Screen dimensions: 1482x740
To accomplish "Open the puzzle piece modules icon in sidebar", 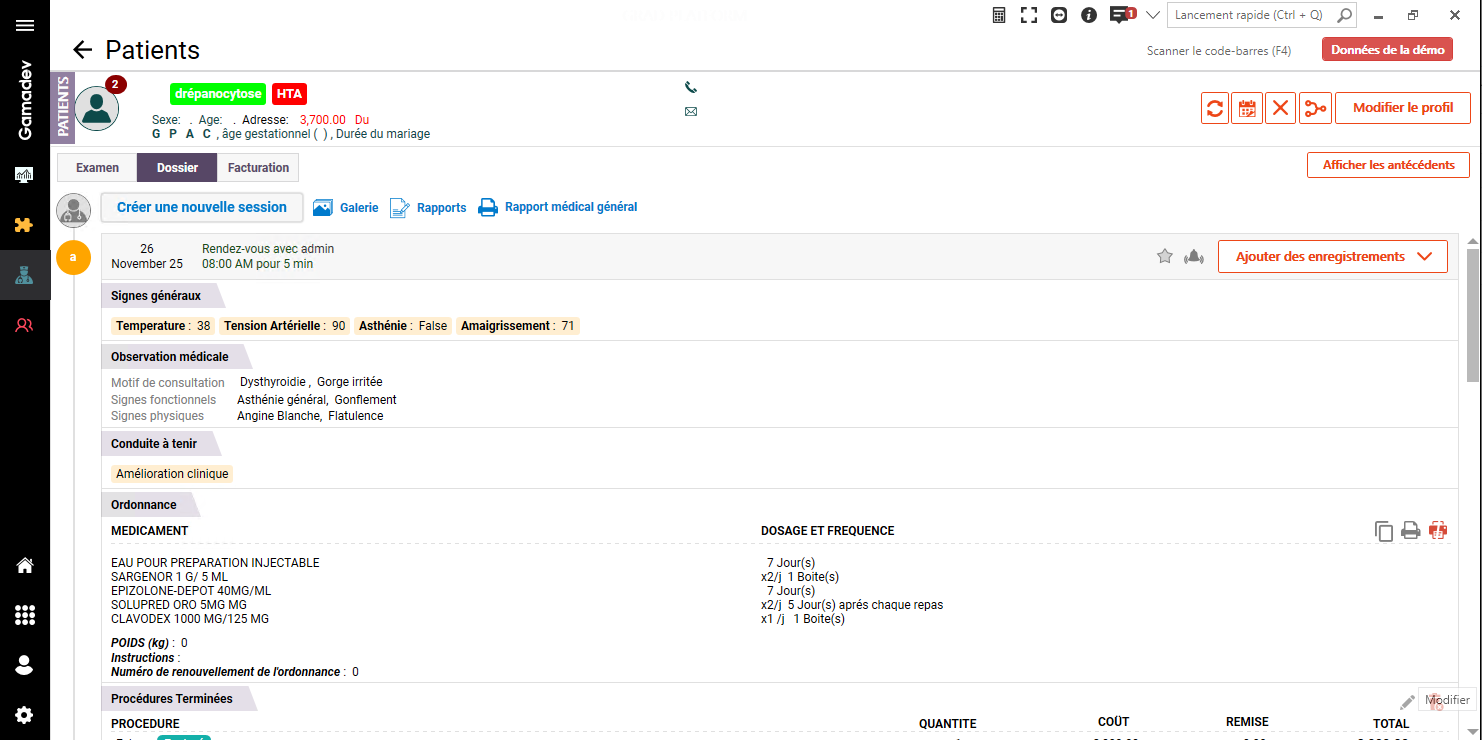I will (24, 225).
